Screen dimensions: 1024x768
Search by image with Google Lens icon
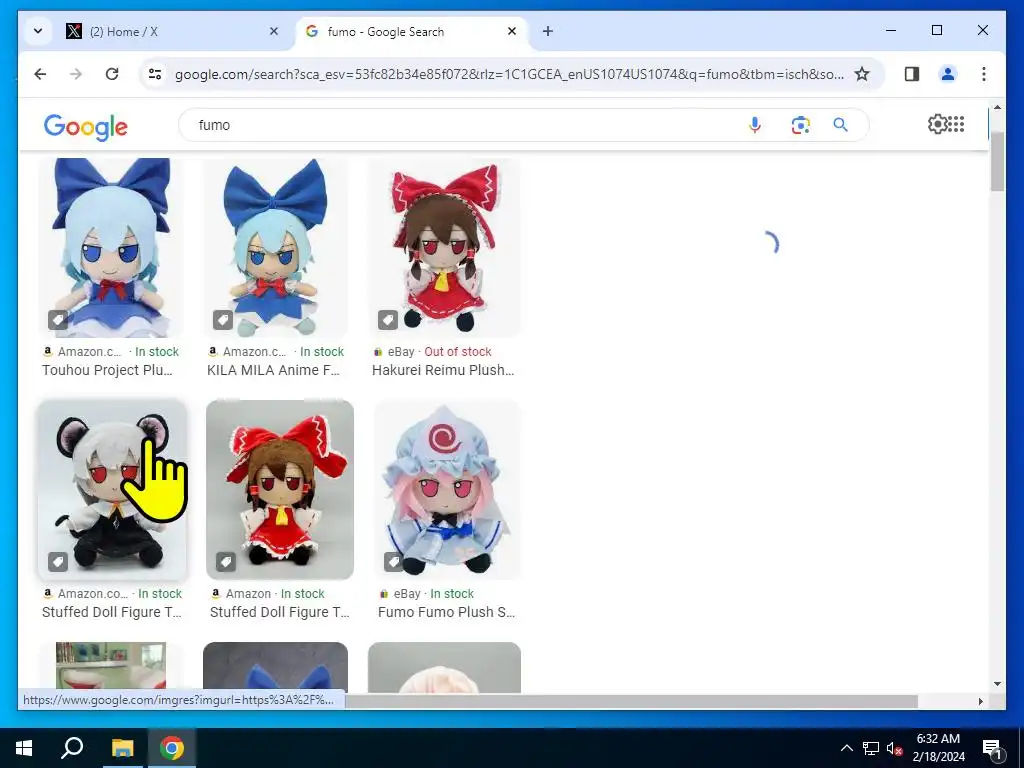[800, 125]
